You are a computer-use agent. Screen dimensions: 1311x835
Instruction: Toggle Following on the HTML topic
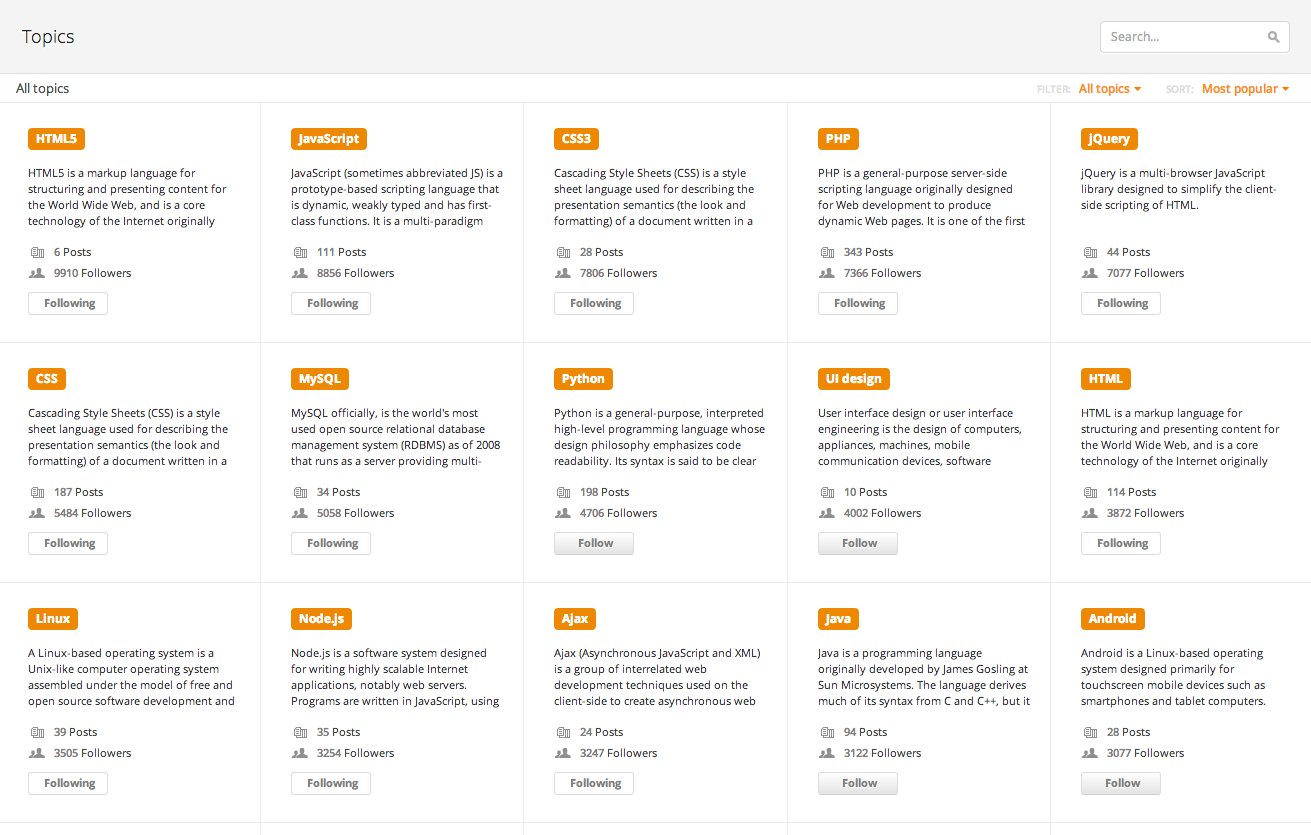point(1121,543)
